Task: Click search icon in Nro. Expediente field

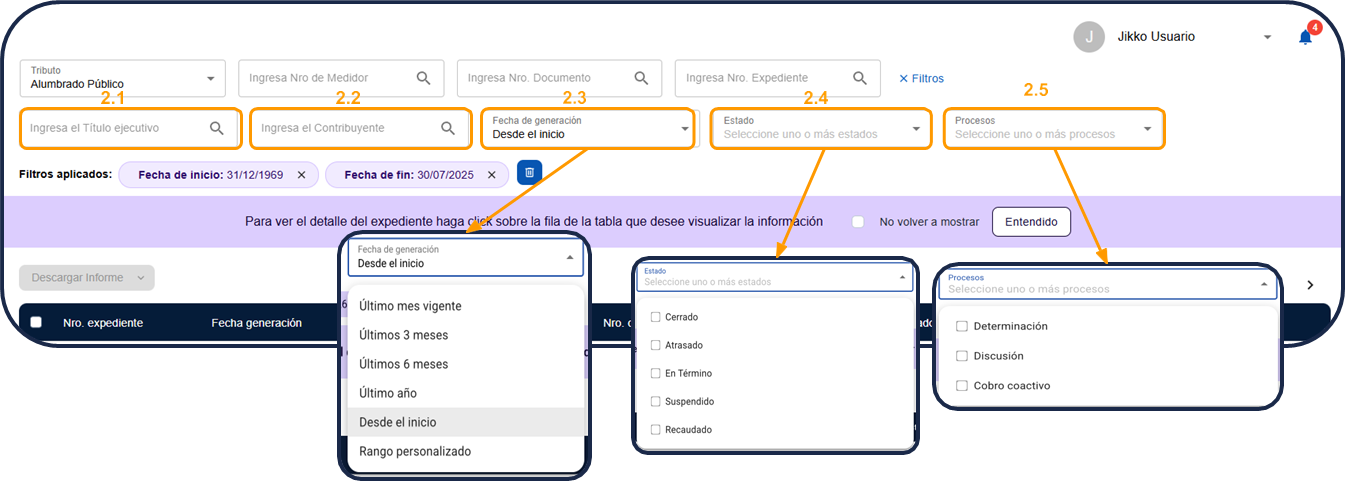Action: point(859,78)
